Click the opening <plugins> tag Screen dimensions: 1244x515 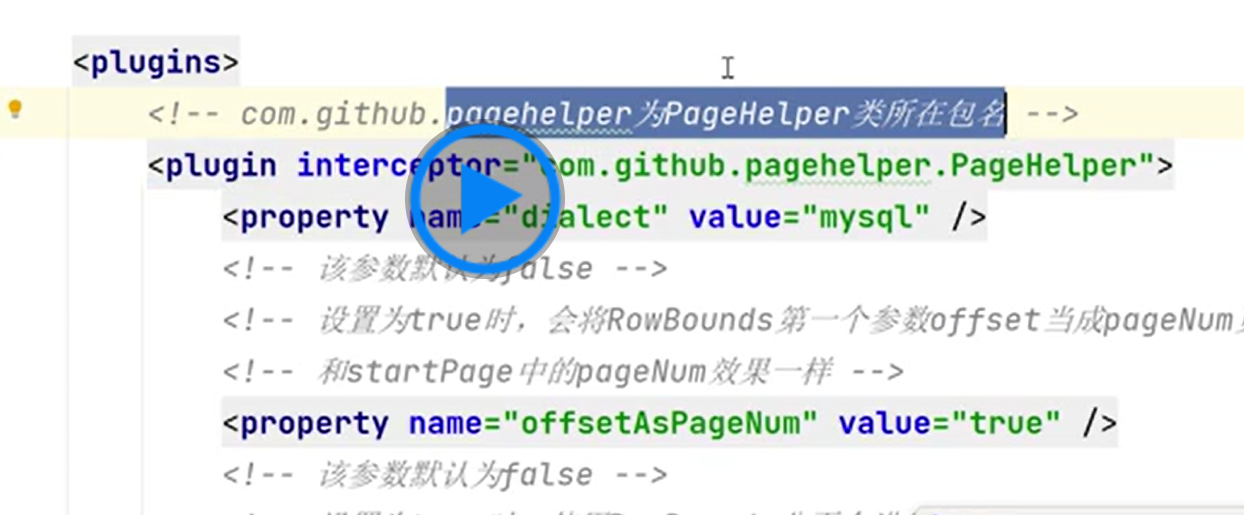[x=156, y=63]
